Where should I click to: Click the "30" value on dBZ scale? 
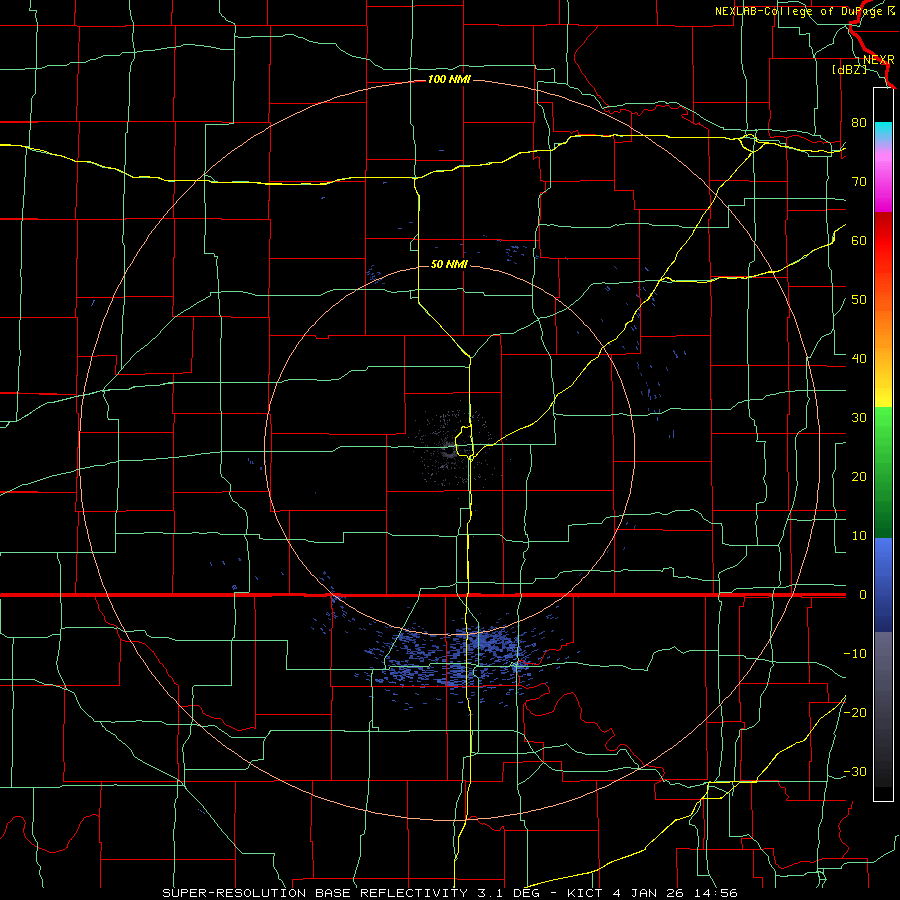click(x=859, y=418)
